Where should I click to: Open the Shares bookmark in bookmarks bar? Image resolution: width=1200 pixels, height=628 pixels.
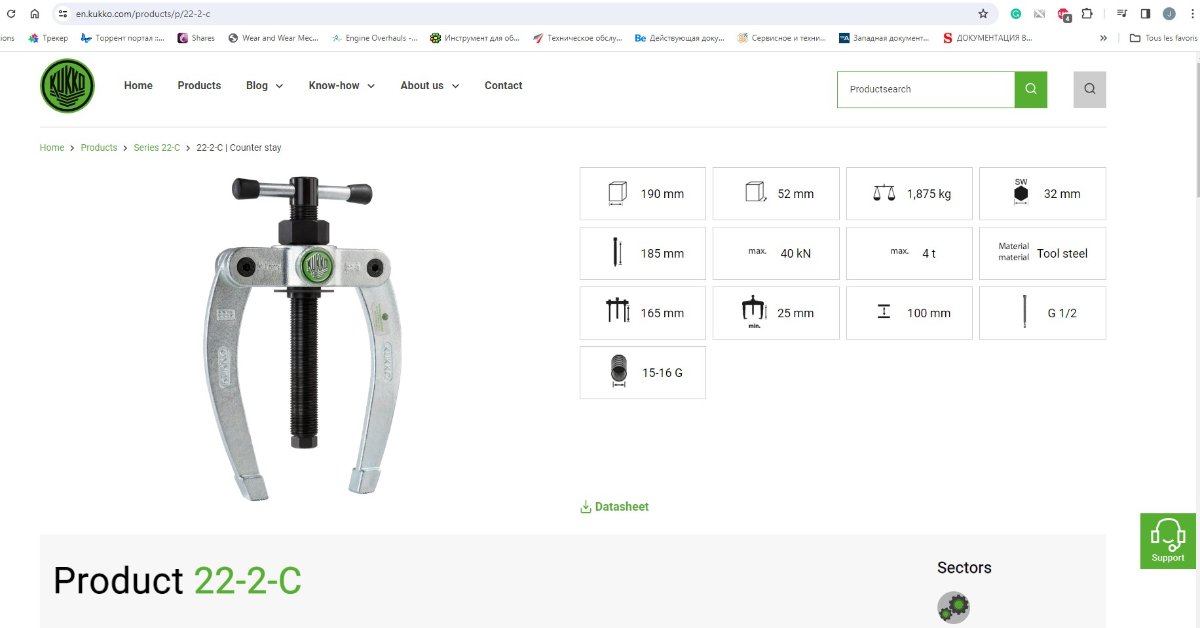pyautogui.click(x=196, y=38)
